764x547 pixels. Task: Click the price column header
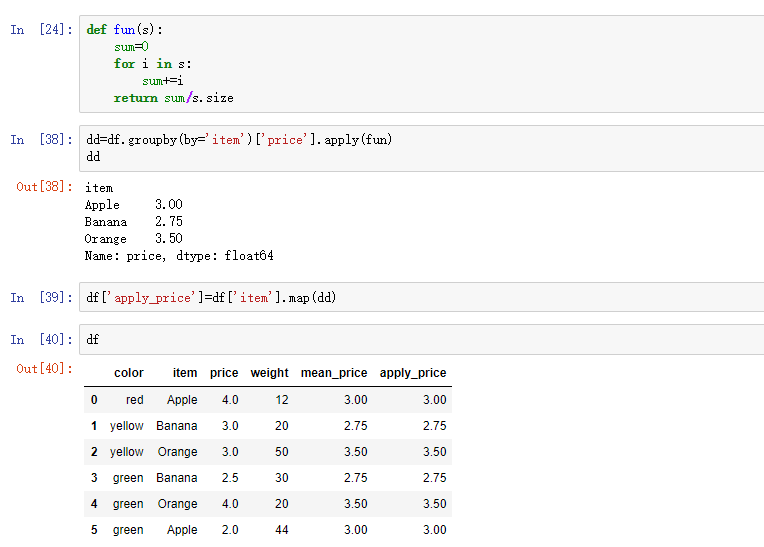click(x=224, y=373)
